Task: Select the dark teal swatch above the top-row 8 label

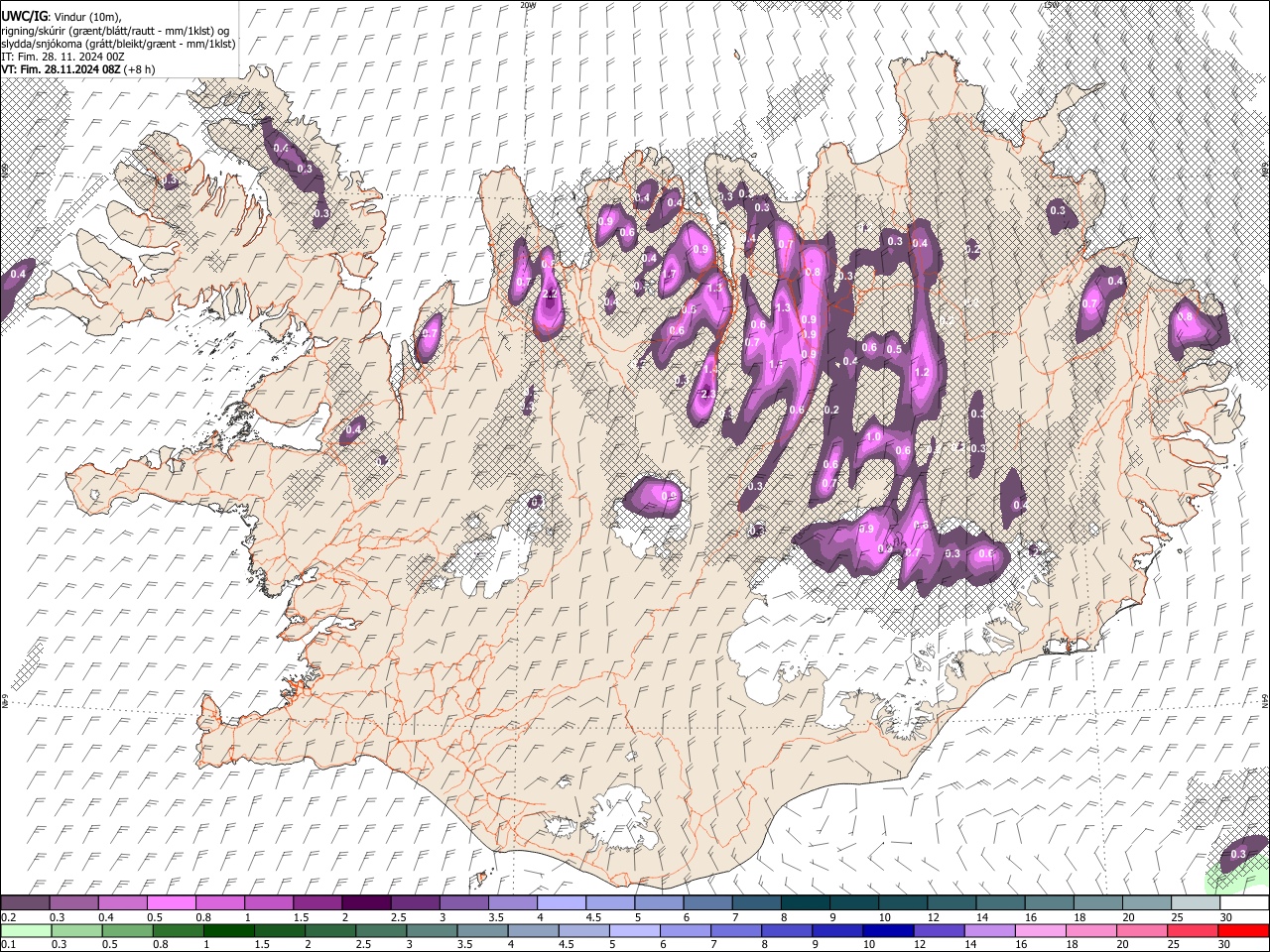Action: (x=805, y=902)
